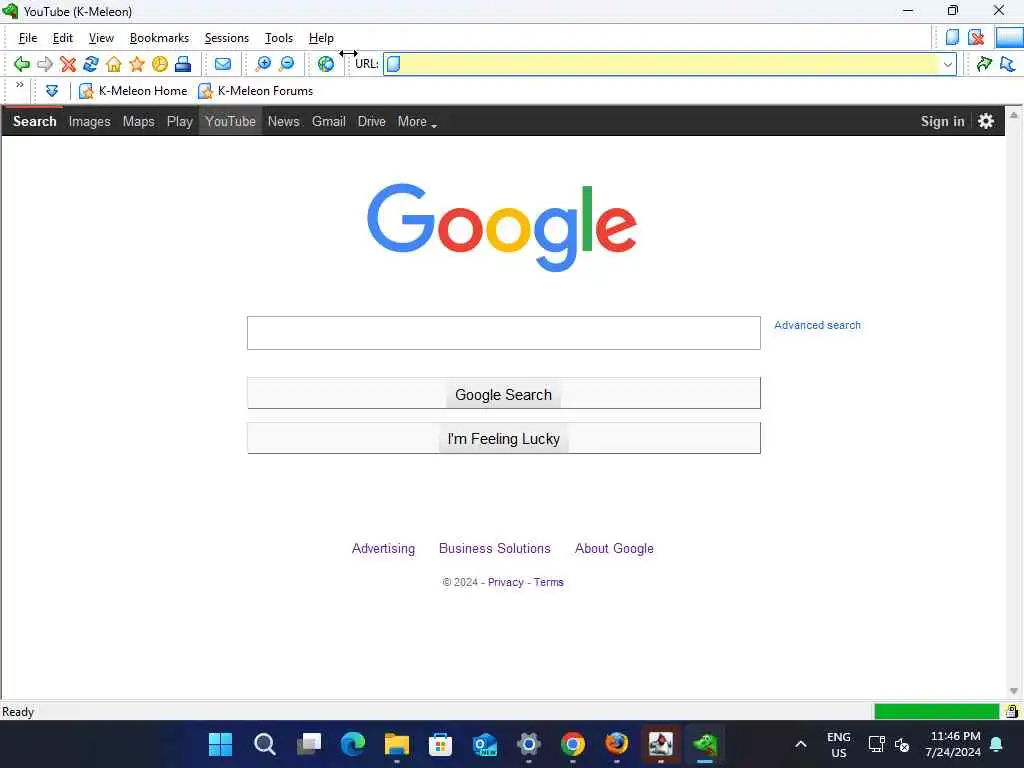Click the green progress bar in status bar
This screenshot has height=768, width=1024.
(x=936, y=711)
